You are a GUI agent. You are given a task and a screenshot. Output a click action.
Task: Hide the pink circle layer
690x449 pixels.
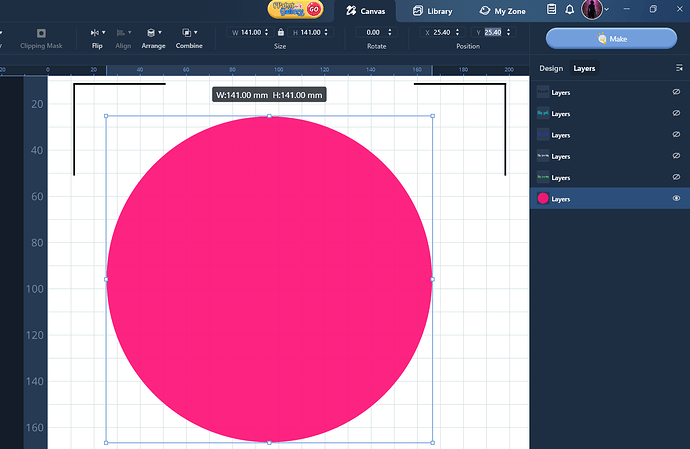tap(676, 199)
